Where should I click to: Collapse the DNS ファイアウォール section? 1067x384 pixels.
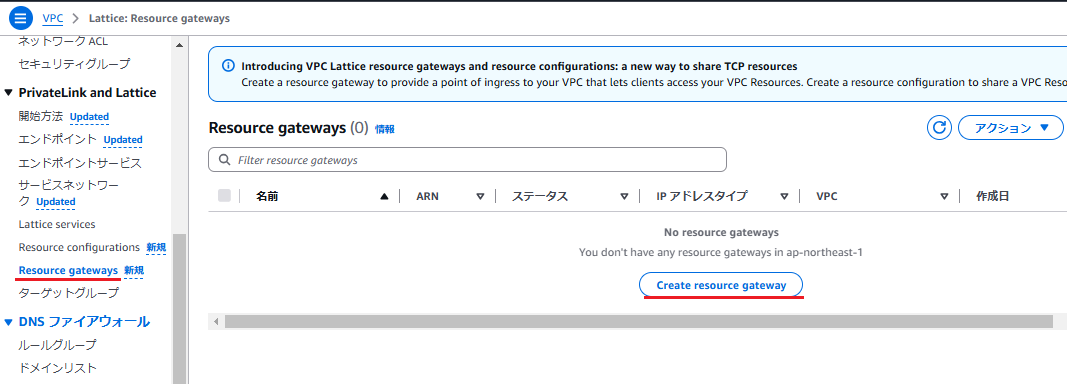pyautogui.click(x=8, y=321)
